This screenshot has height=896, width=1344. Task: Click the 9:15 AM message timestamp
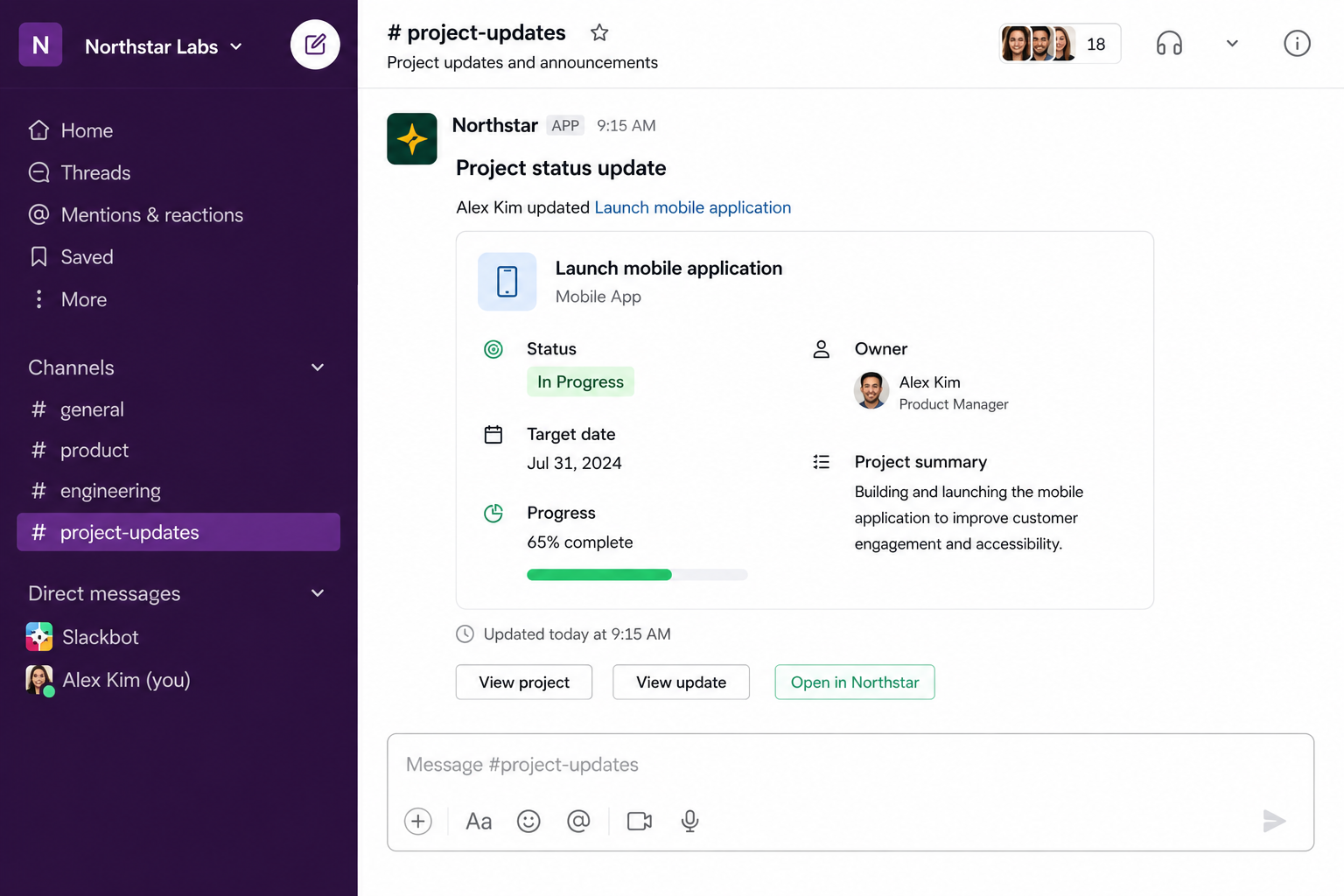(x=626, y=126)
